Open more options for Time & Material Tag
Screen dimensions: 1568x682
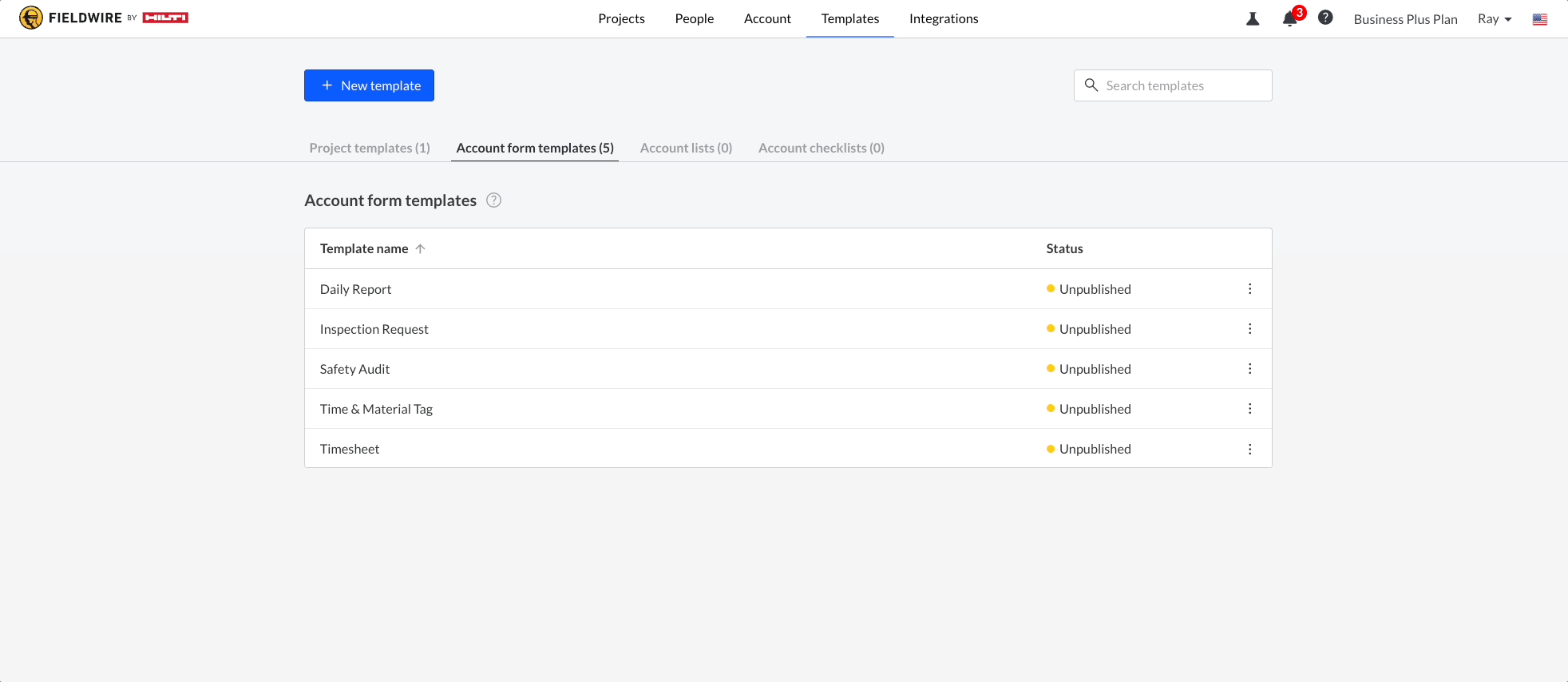[x=1250, y=409]
